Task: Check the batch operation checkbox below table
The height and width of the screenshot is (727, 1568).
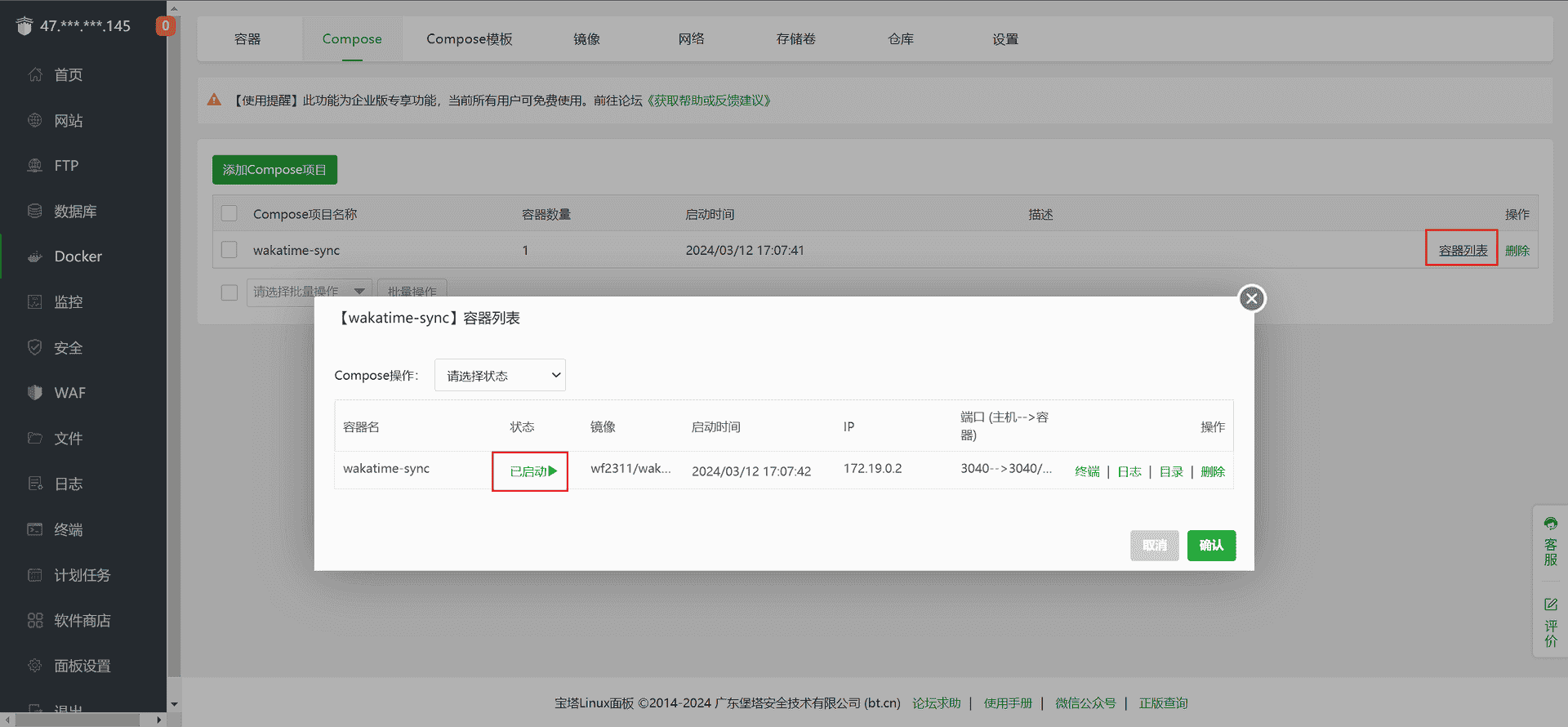Action: [229, 292]
